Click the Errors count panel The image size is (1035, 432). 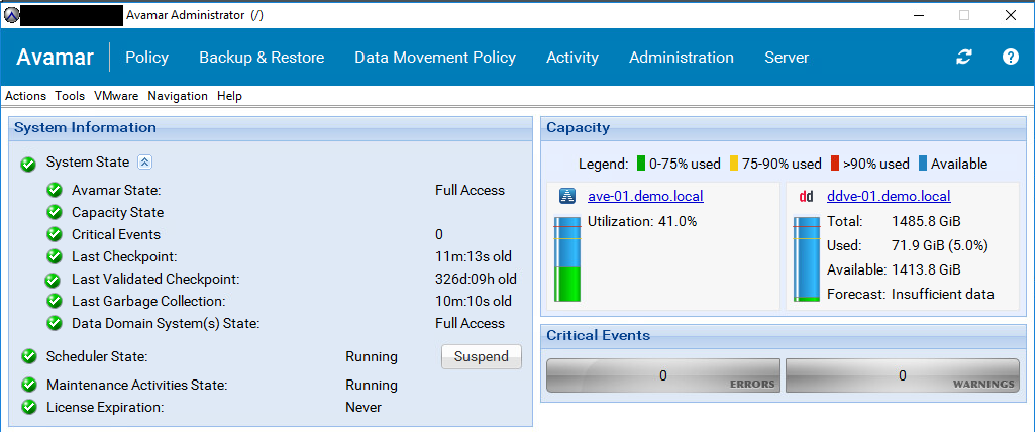[x=661, y=376]
